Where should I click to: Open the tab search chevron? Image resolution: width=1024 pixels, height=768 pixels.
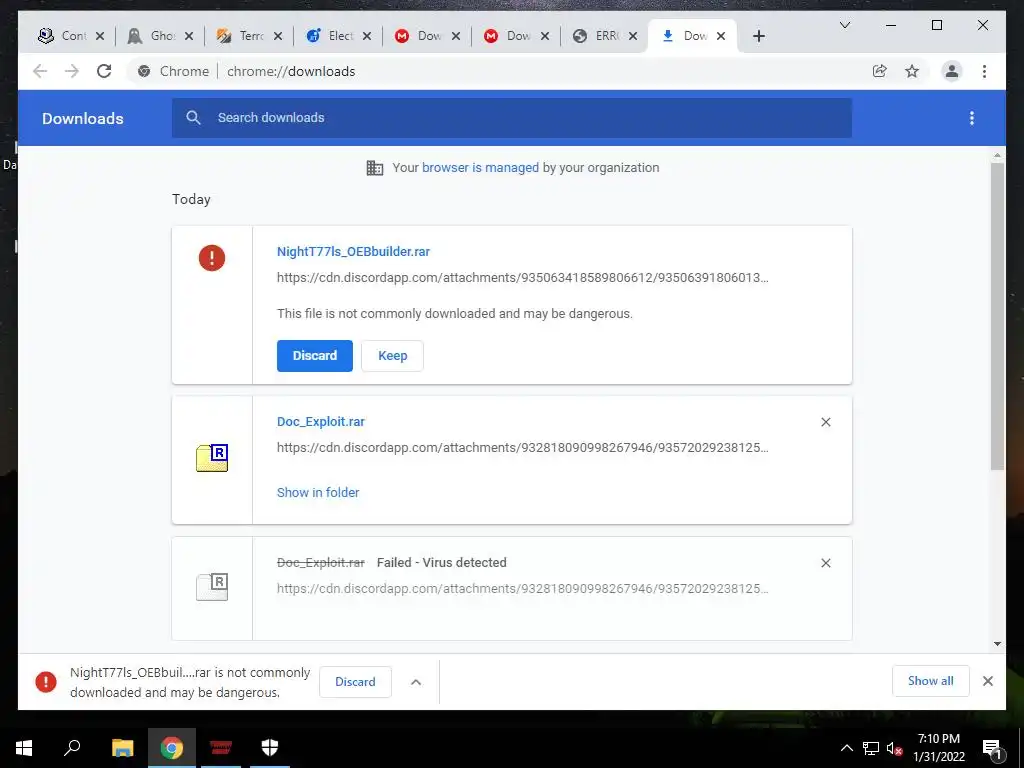[x=844, y=25]
